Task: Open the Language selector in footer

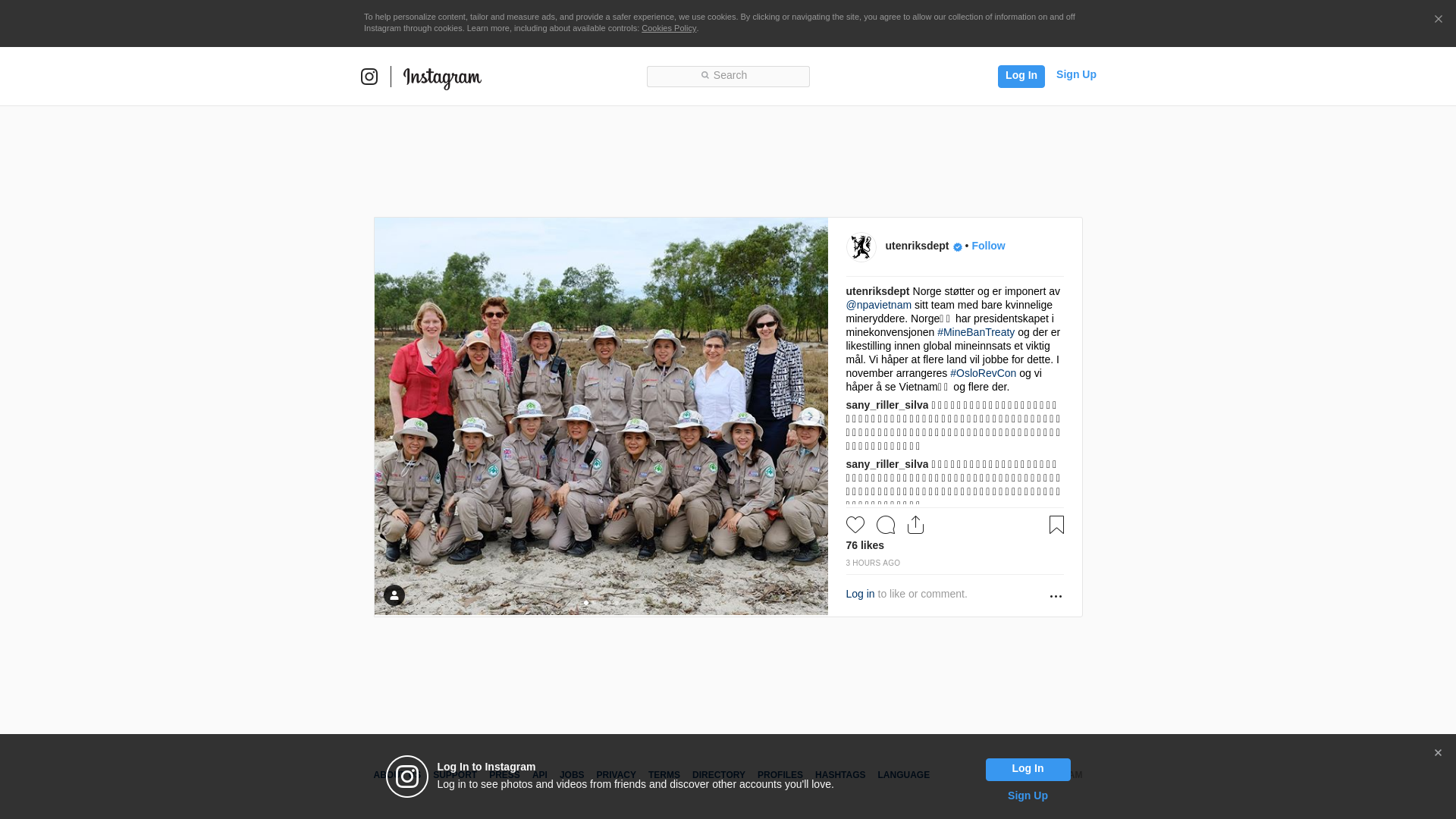Action: tap(903, 775)
